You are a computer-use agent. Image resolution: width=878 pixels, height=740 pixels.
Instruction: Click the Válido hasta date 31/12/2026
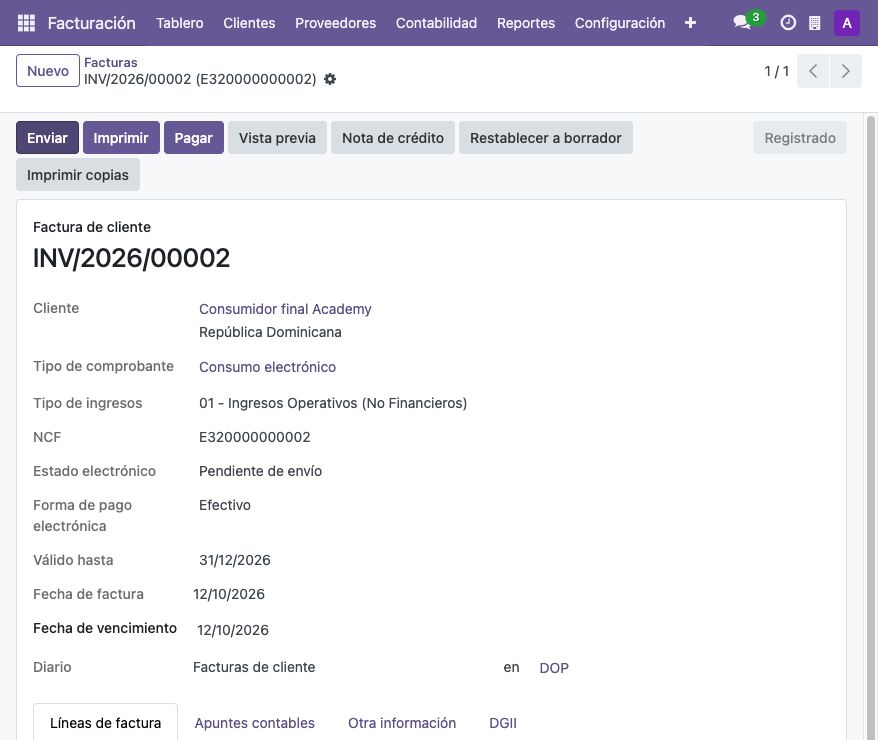235,560
